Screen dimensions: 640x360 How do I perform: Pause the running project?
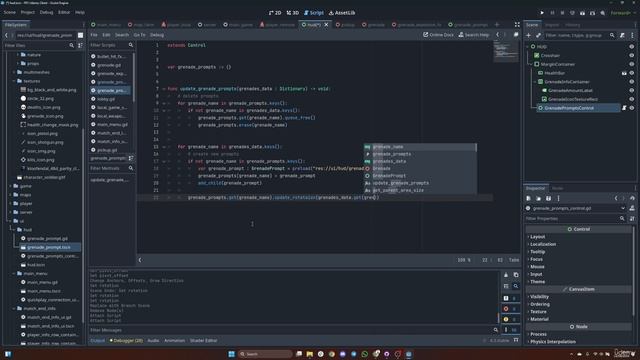click(x=552, y=13)
